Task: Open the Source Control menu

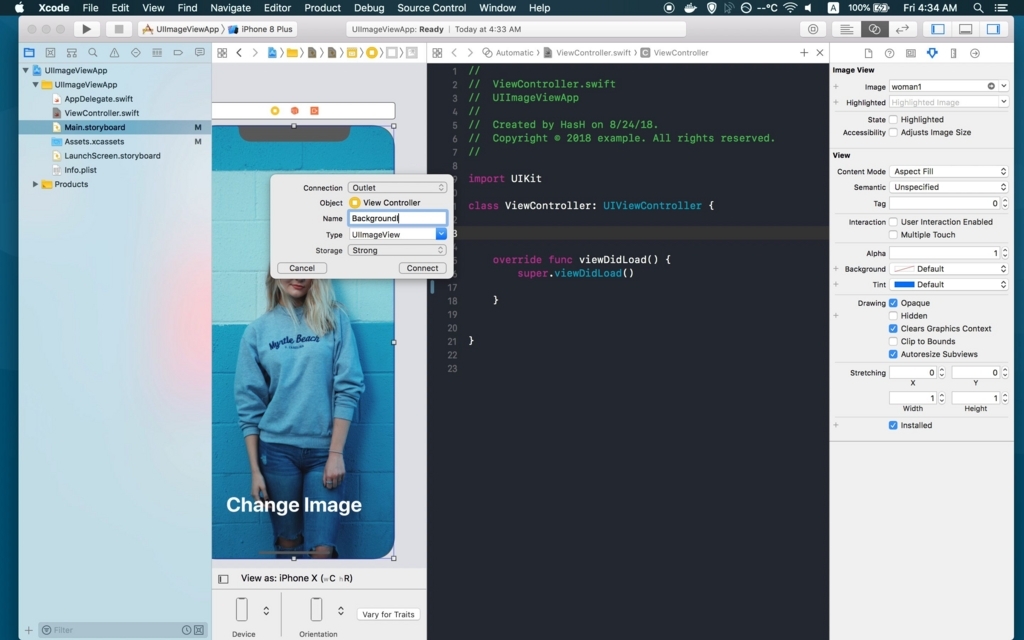Action: [432, 8]
